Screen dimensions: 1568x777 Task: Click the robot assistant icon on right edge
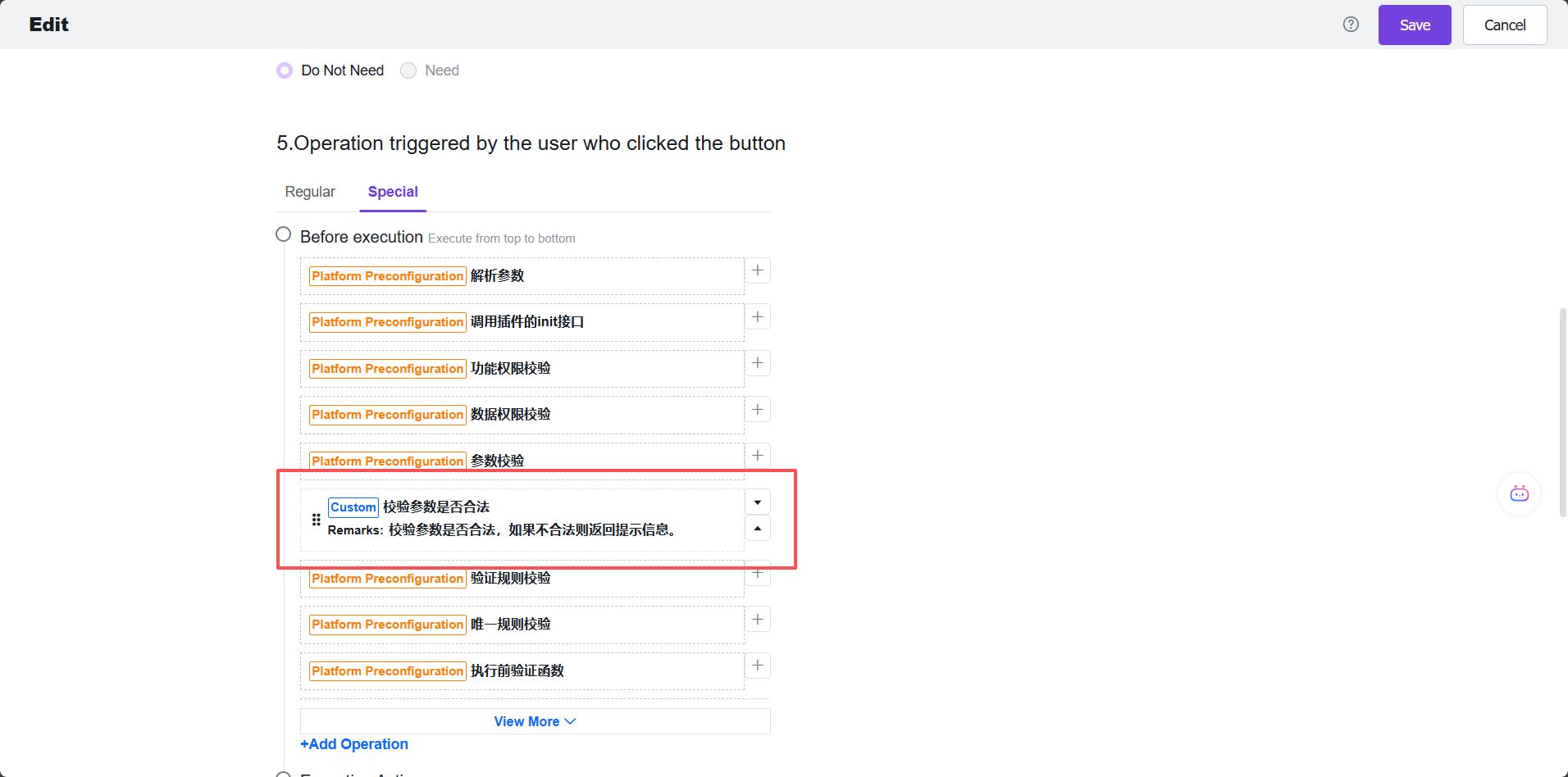[x=1518, y=493]
